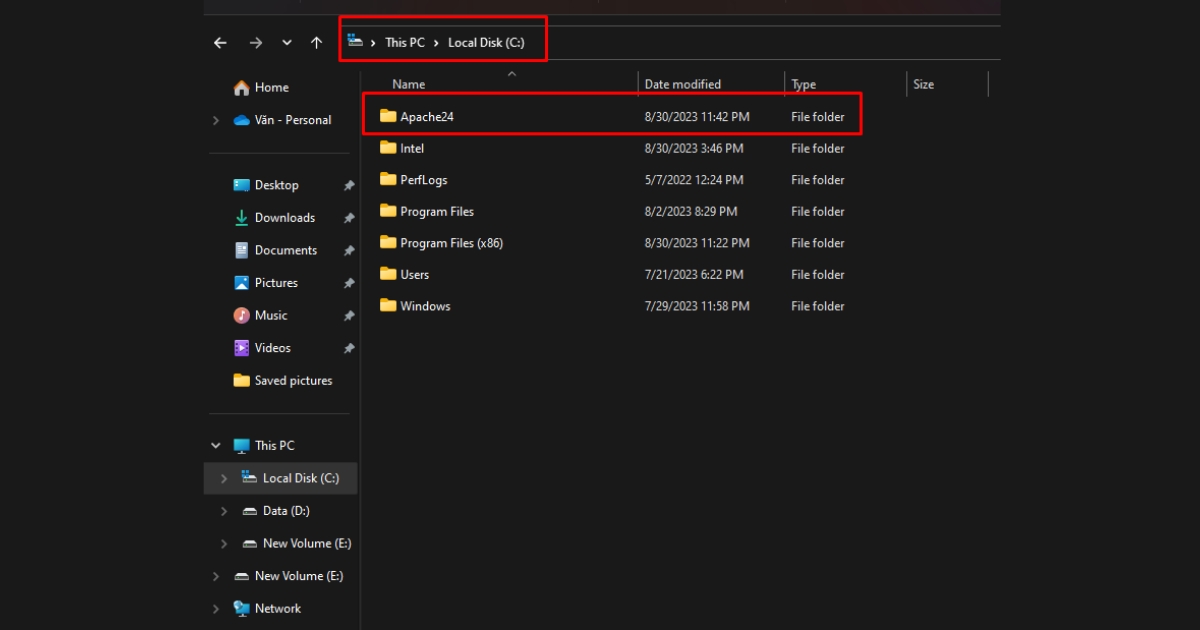Select the Windows folder
The width and height of the screenshot is (1200, 630).
[425, 306]
